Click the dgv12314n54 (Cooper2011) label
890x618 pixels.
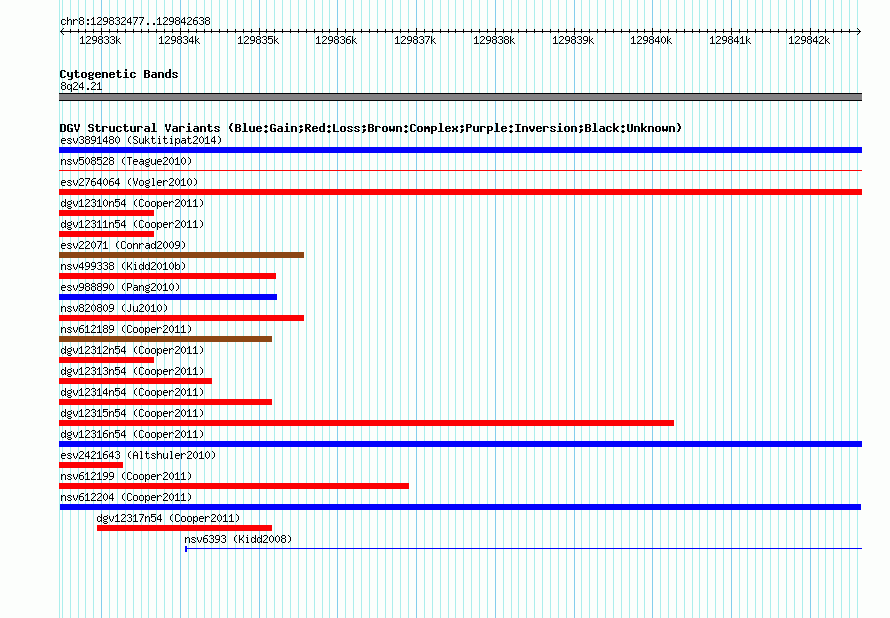[x=132, y=392]
